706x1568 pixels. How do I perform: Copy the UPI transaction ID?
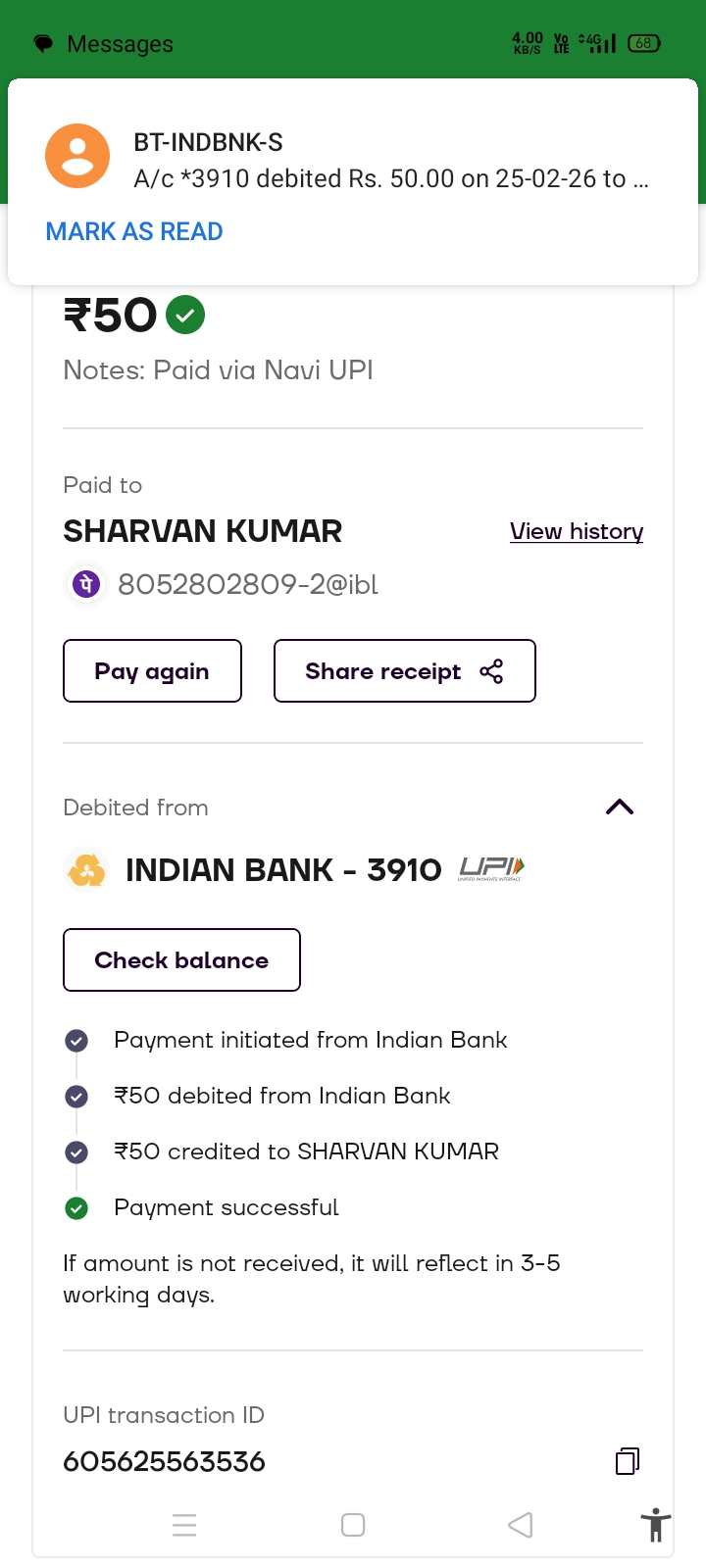[628, 1461]
